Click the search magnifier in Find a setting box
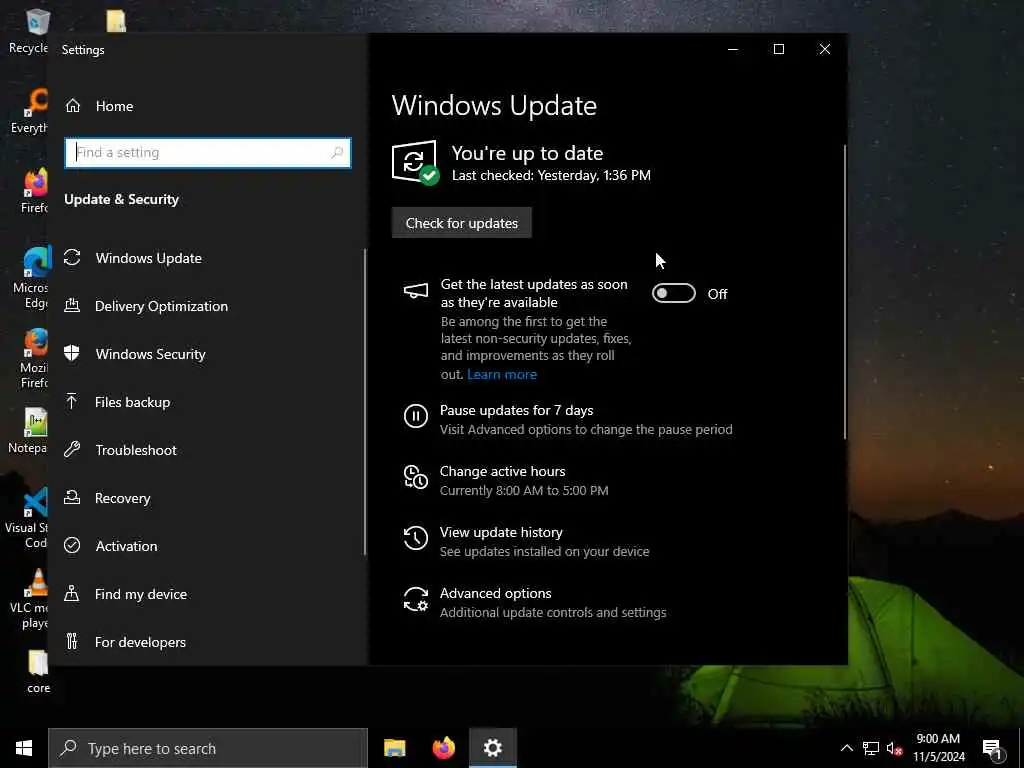This screenshot has height=768, width=1024. (x=337, y=152)
